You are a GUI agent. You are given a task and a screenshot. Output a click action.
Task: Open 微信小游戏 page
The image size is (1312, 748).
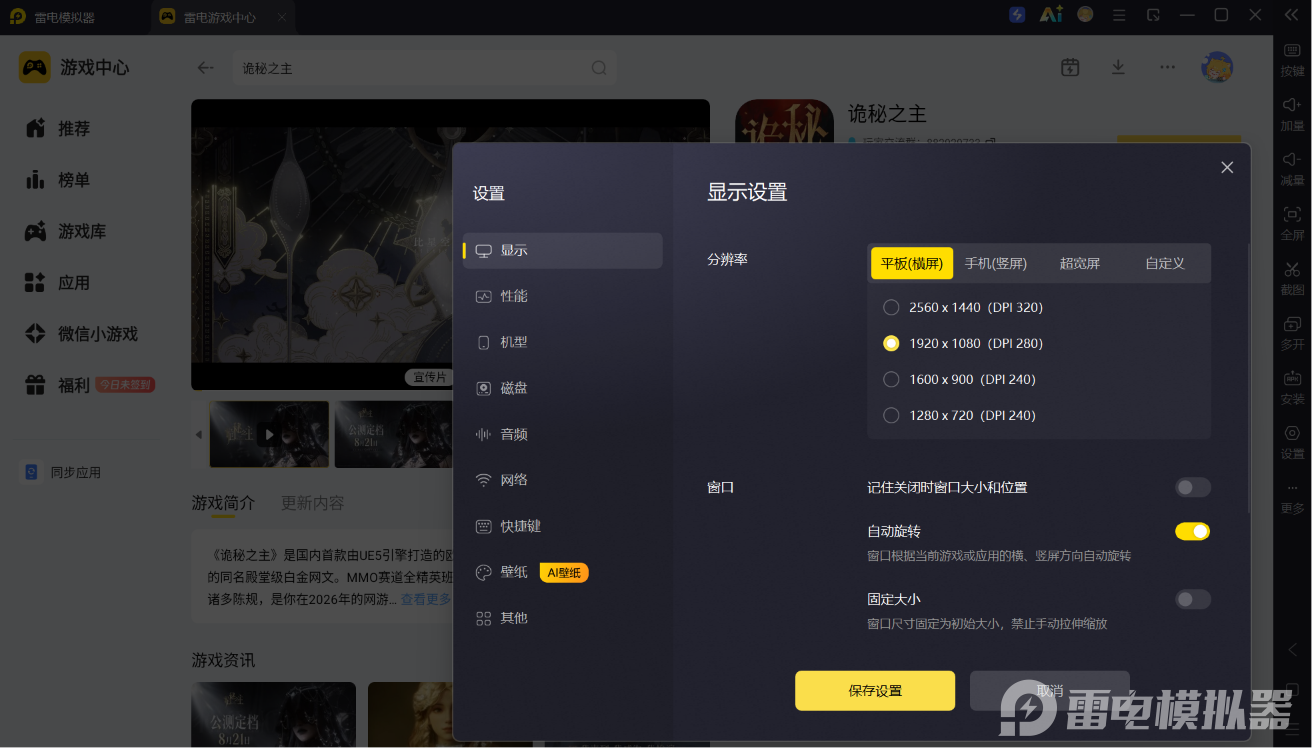click(x=82, y=334)
